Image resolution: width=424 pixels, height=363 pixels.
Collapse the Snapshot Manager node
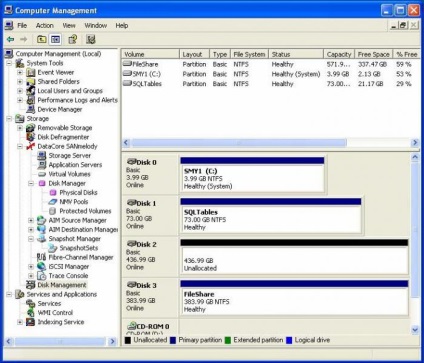[x=31, y=239]
